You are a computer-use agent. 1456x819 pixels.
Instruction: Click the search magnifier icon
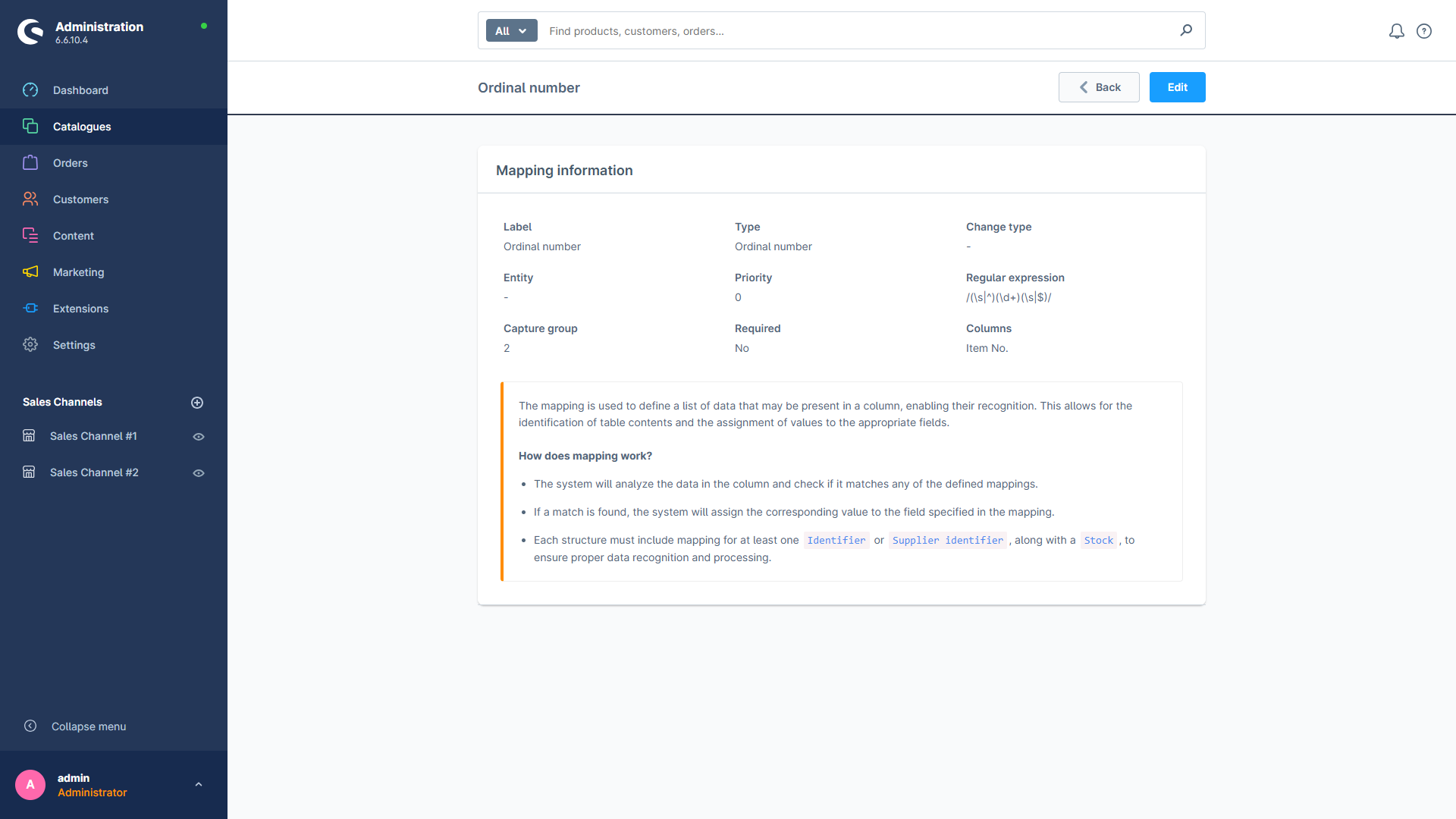[1186, 30]
